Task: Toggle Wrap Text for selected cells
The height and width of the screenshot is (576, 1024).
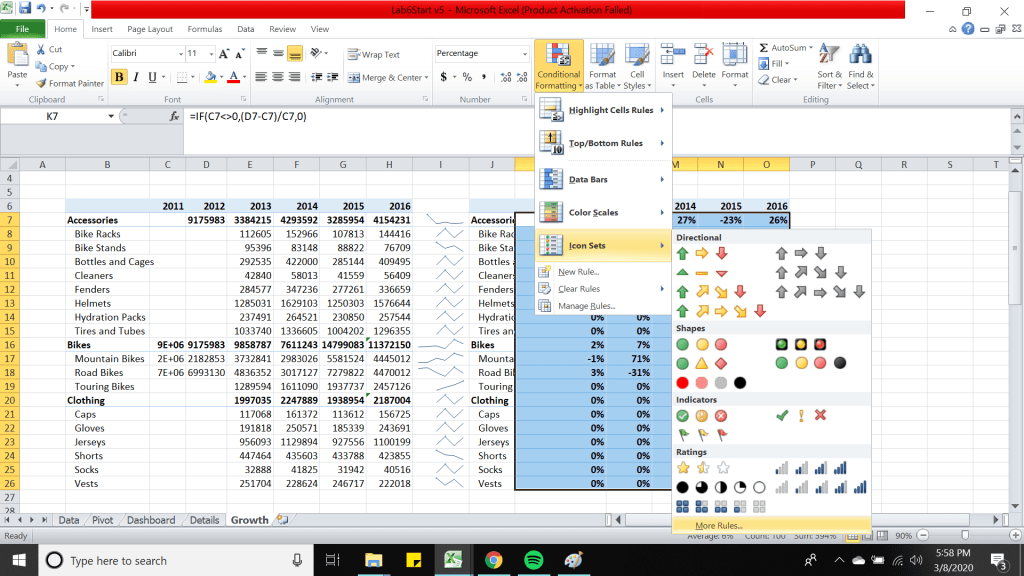Action: [374, 54]
